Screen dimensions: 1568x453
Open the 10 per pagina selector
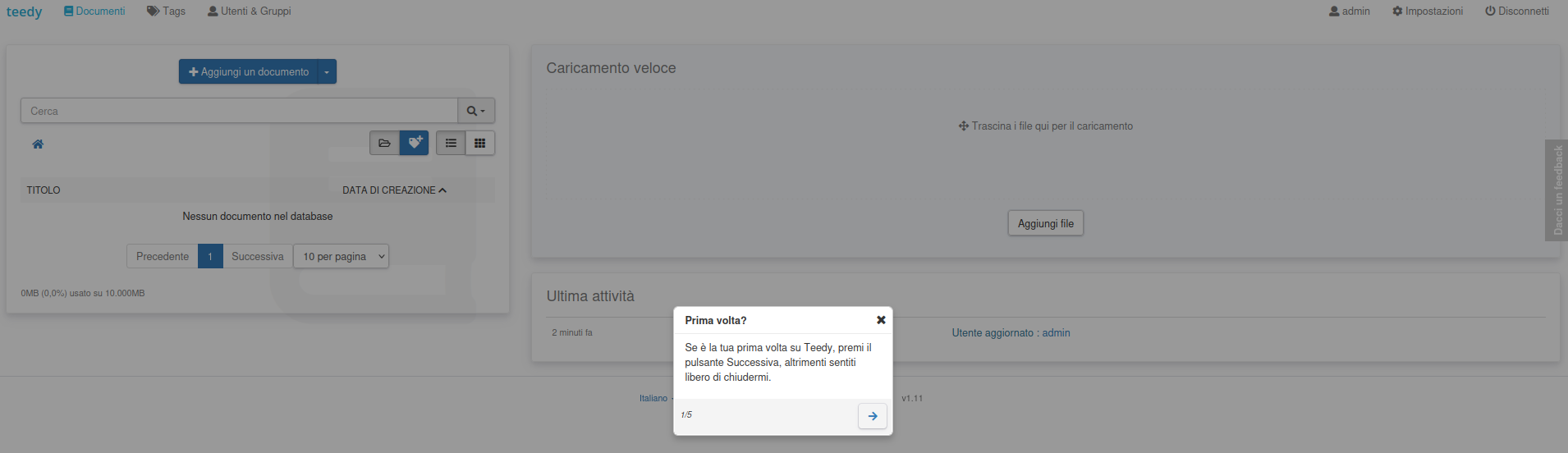341,256
